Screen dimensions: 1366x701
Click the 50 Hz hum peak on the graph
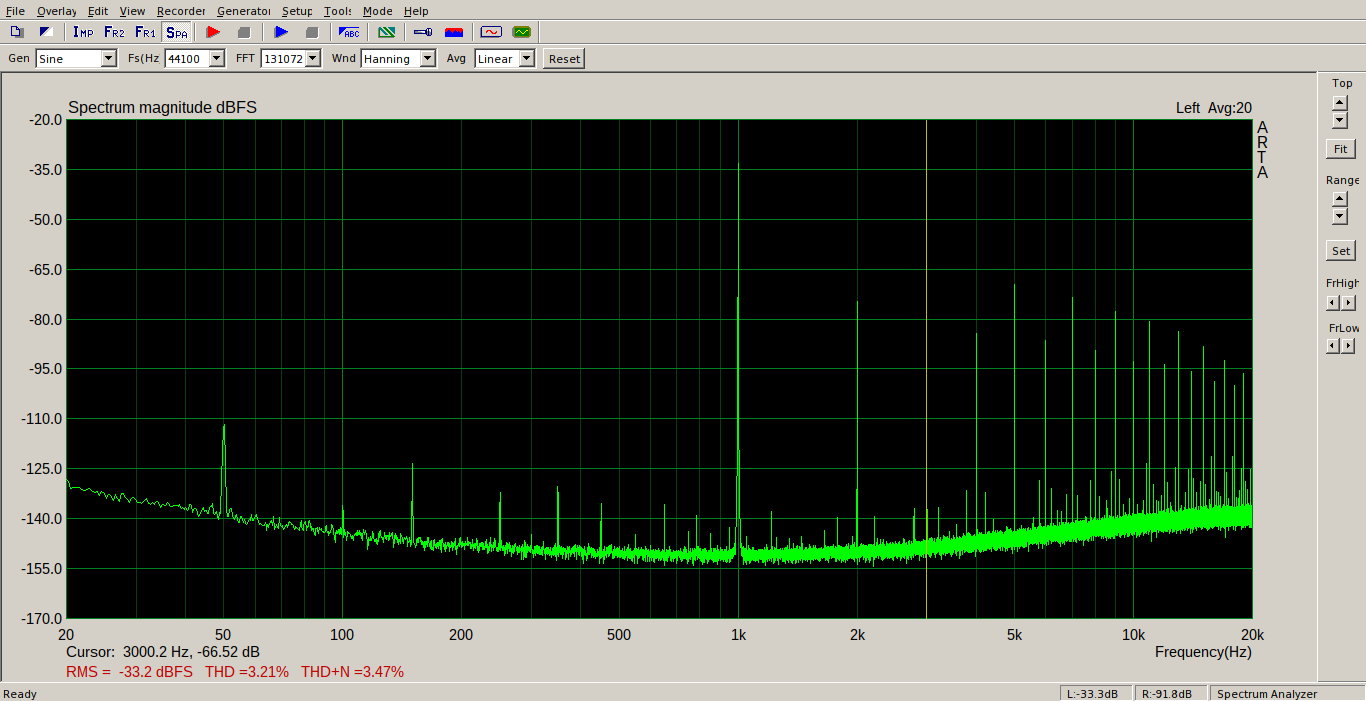click(x=224, y=468)
